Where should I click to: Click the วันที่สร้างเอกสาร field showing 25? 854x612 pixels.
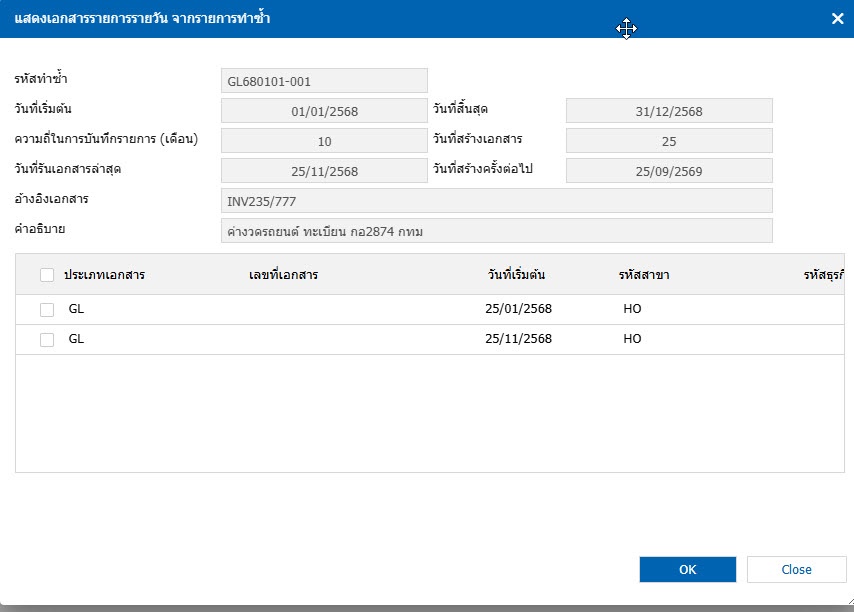[x=669, y=141]
